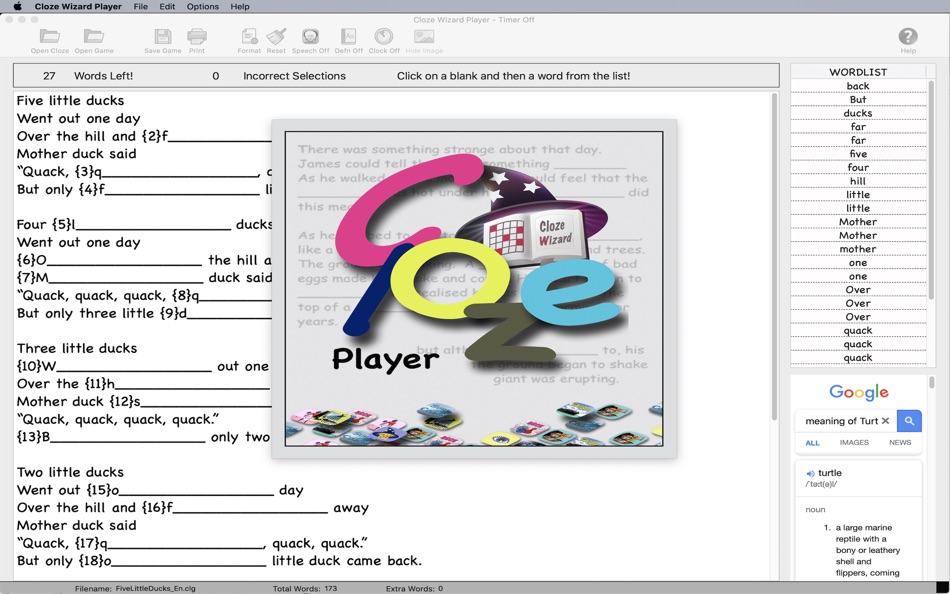Open the Options menu

(202, 7)
